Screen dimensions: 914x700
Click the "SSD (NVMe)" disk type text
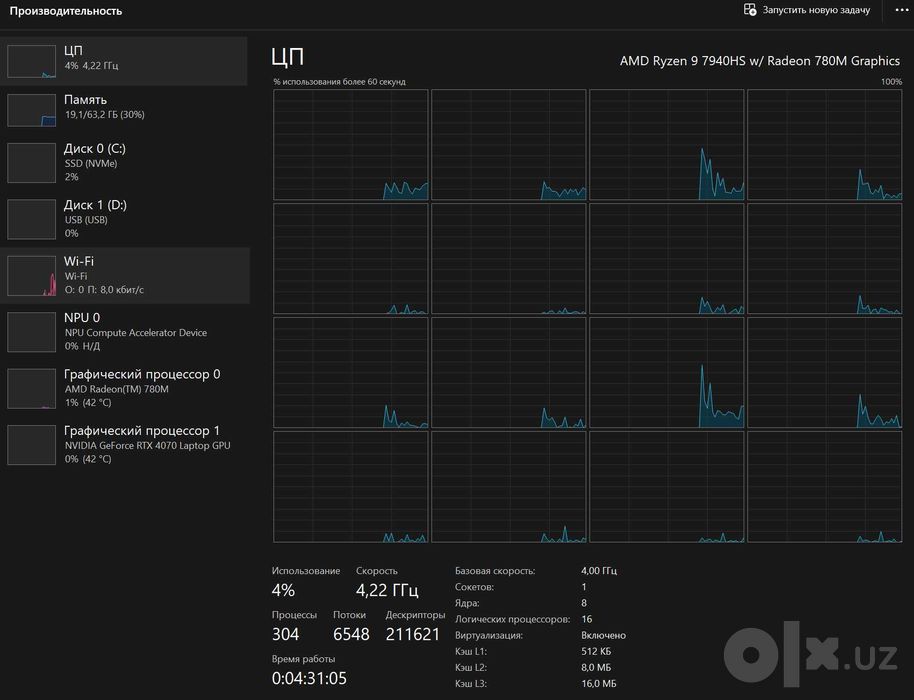[x=91, y=164]
